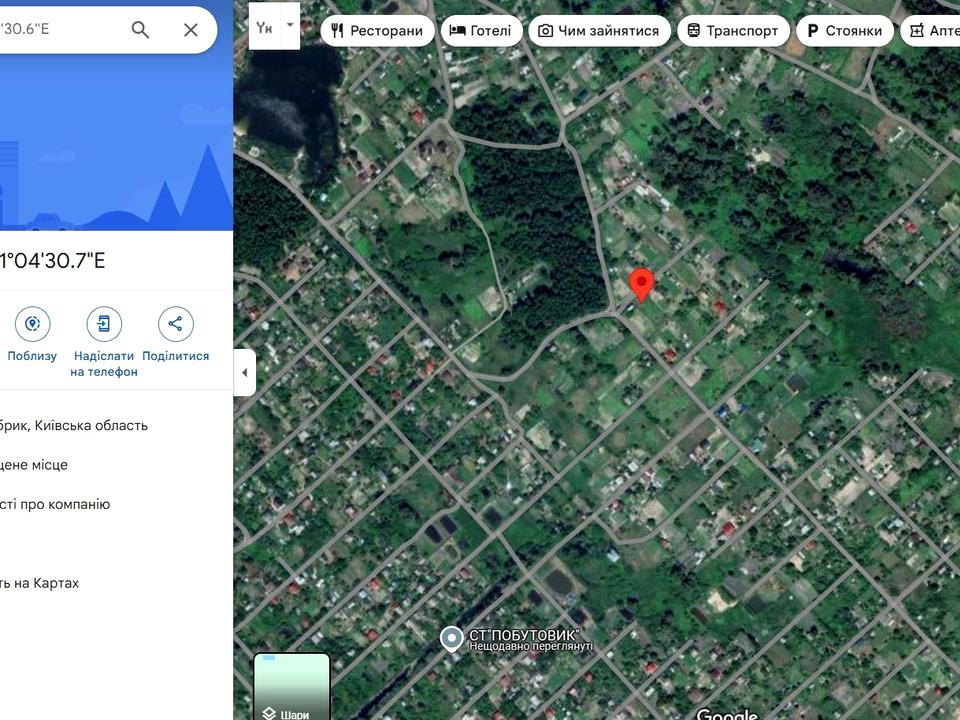Click the red location pin on map
This screenshot has height=720, width=960.
point(642,285)
